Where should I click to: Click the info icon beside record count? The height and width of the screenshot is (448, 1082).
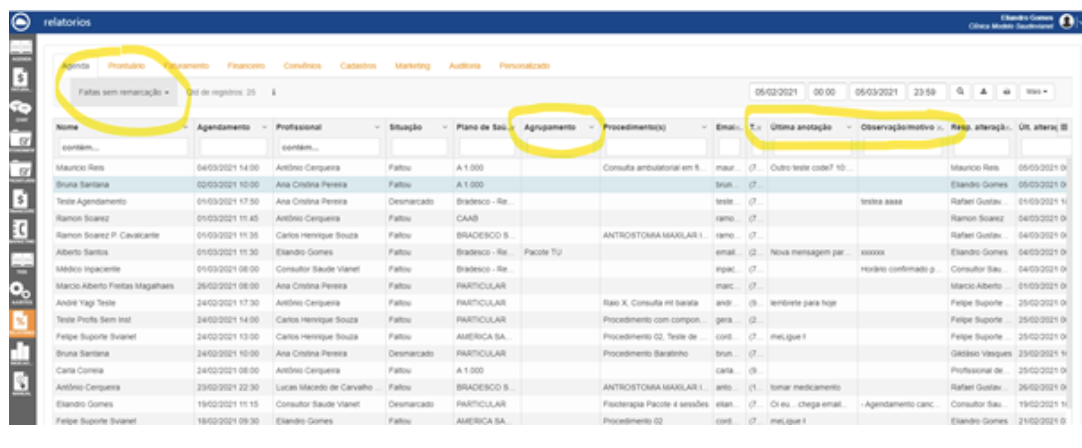click(273, 92)
